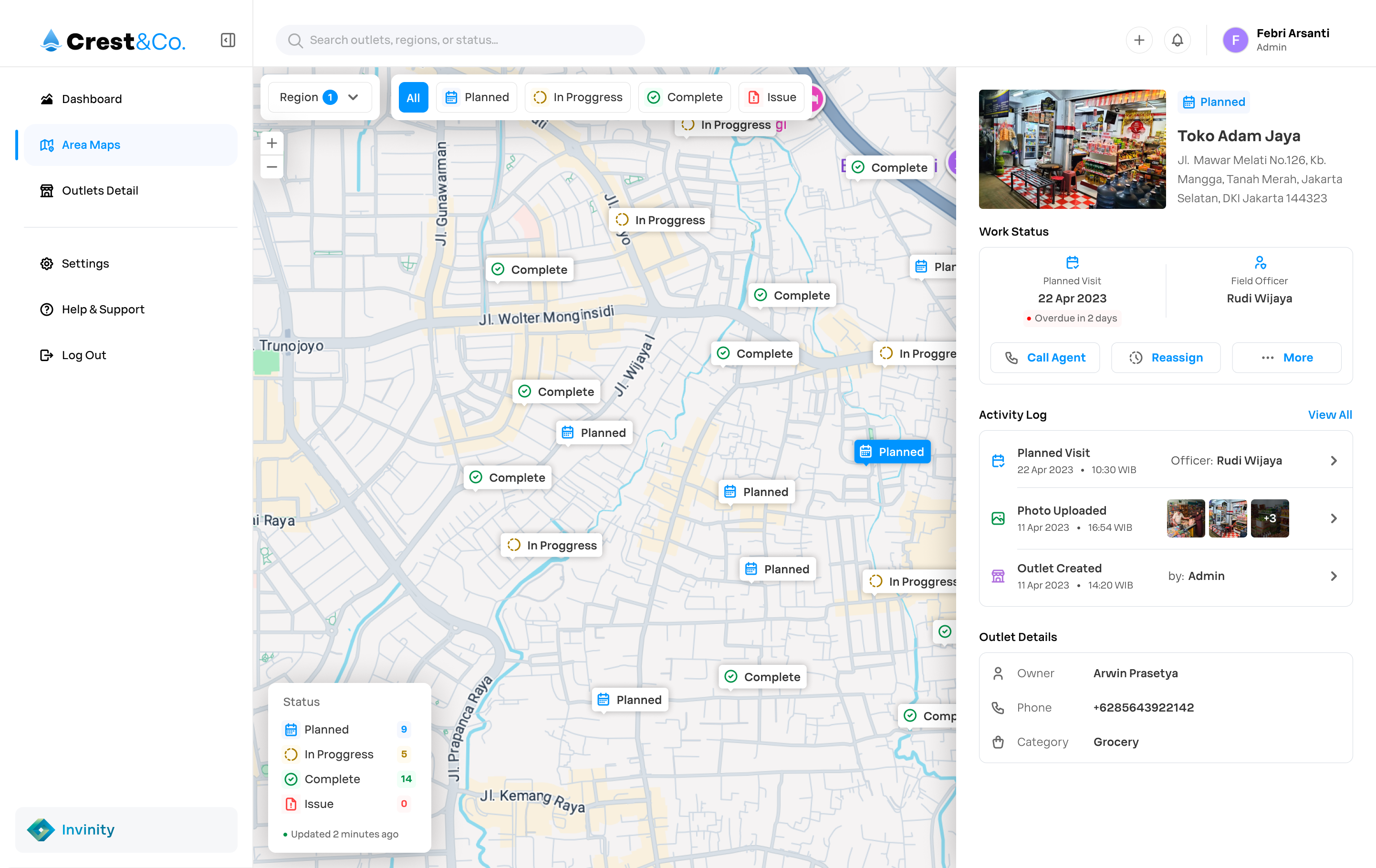Click In Proggress marker near i Raya
The image size is (1376, 868).
pos(552,545)
